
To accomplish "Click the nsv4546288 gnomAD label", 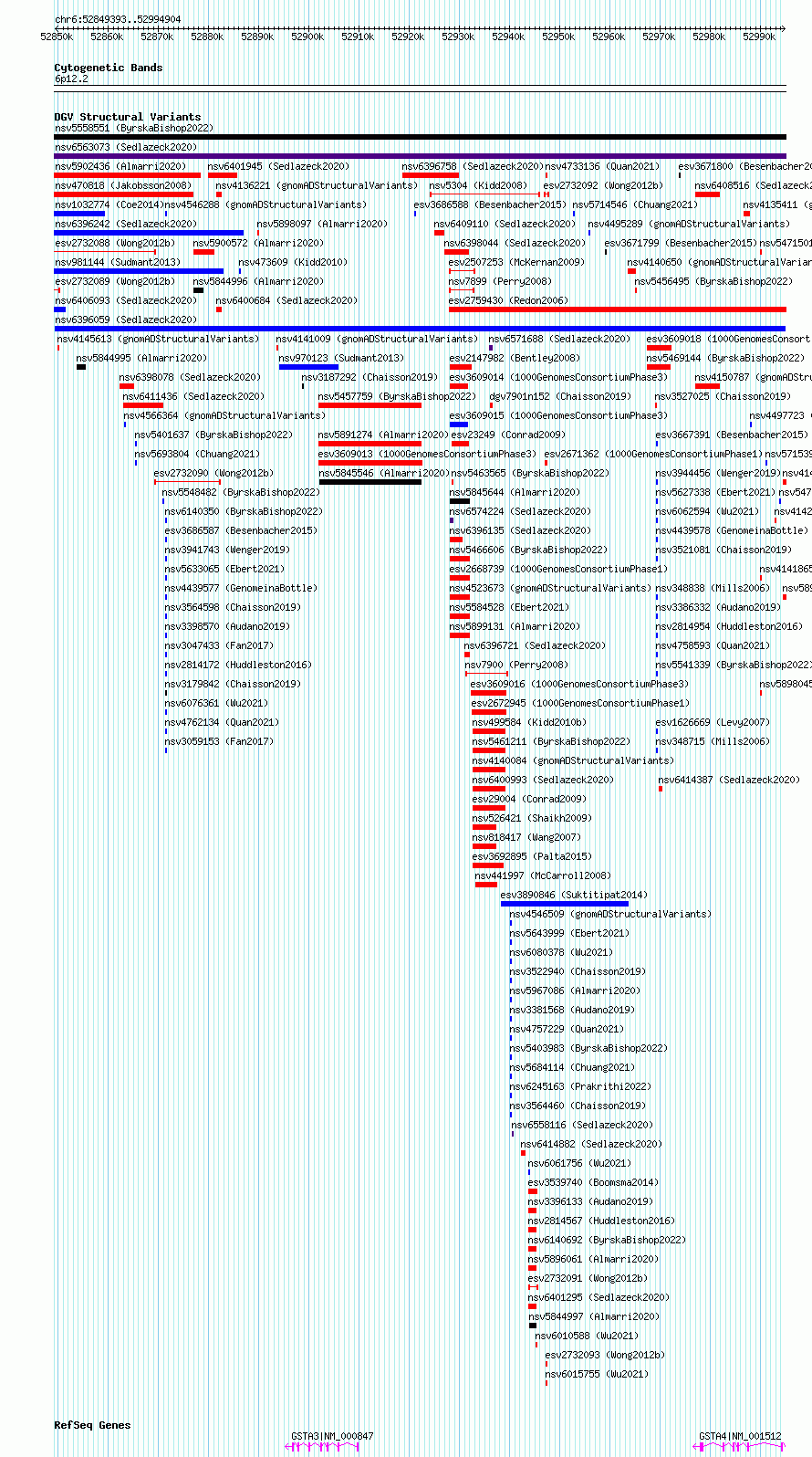I will pos(265,205).
